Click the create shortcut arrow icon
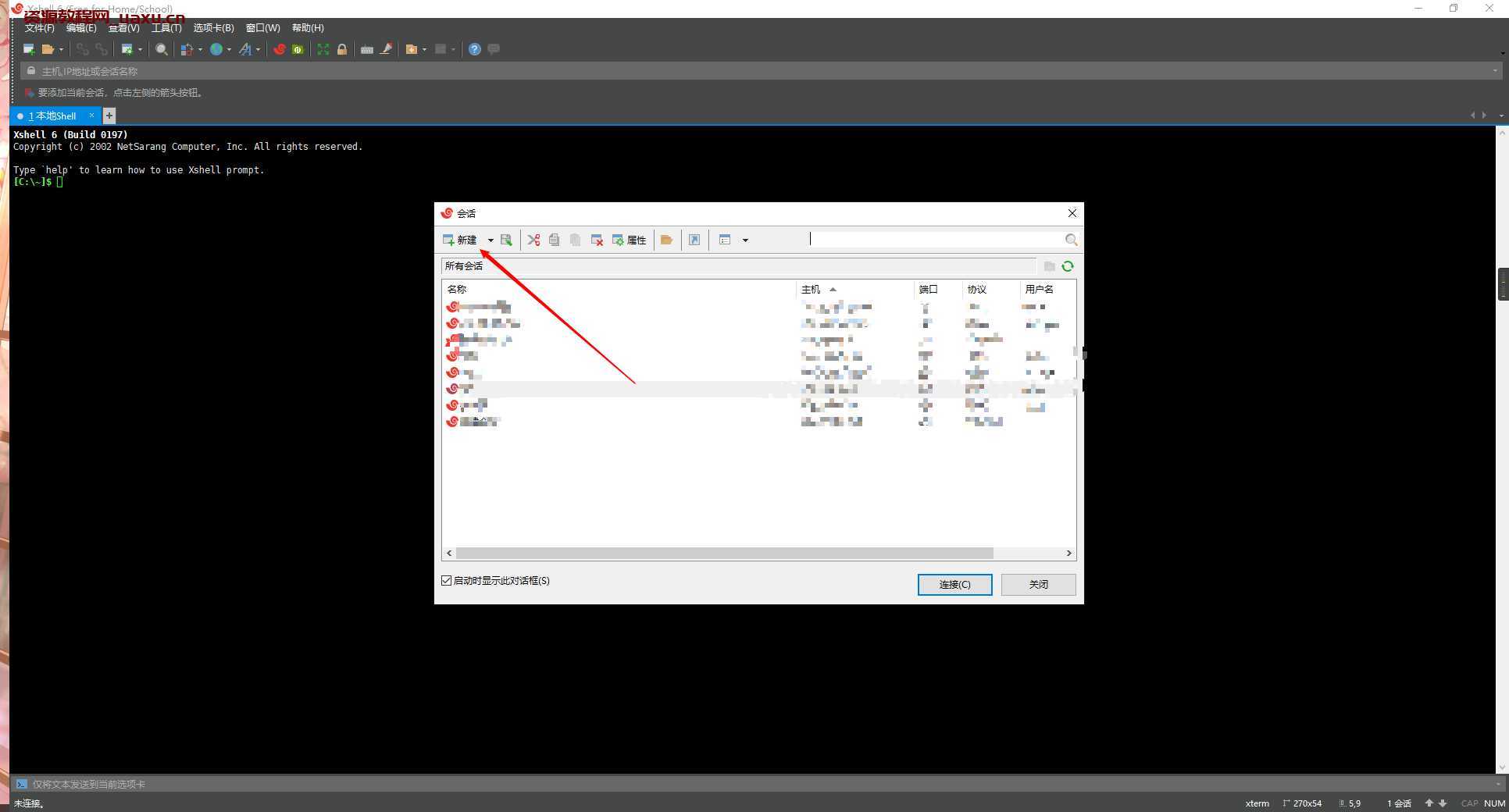1509x812 pixels. [x=694, y=240]
